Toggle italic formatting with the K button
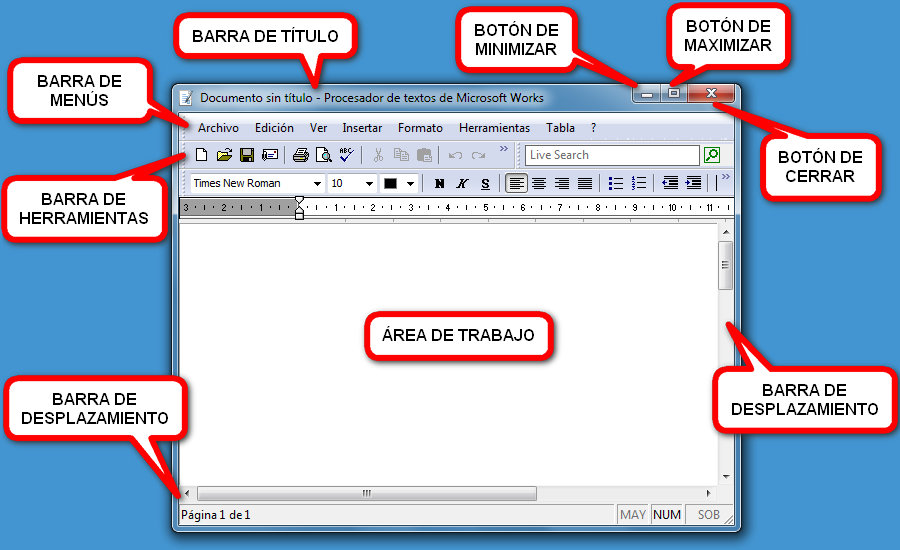 (462, 184)
